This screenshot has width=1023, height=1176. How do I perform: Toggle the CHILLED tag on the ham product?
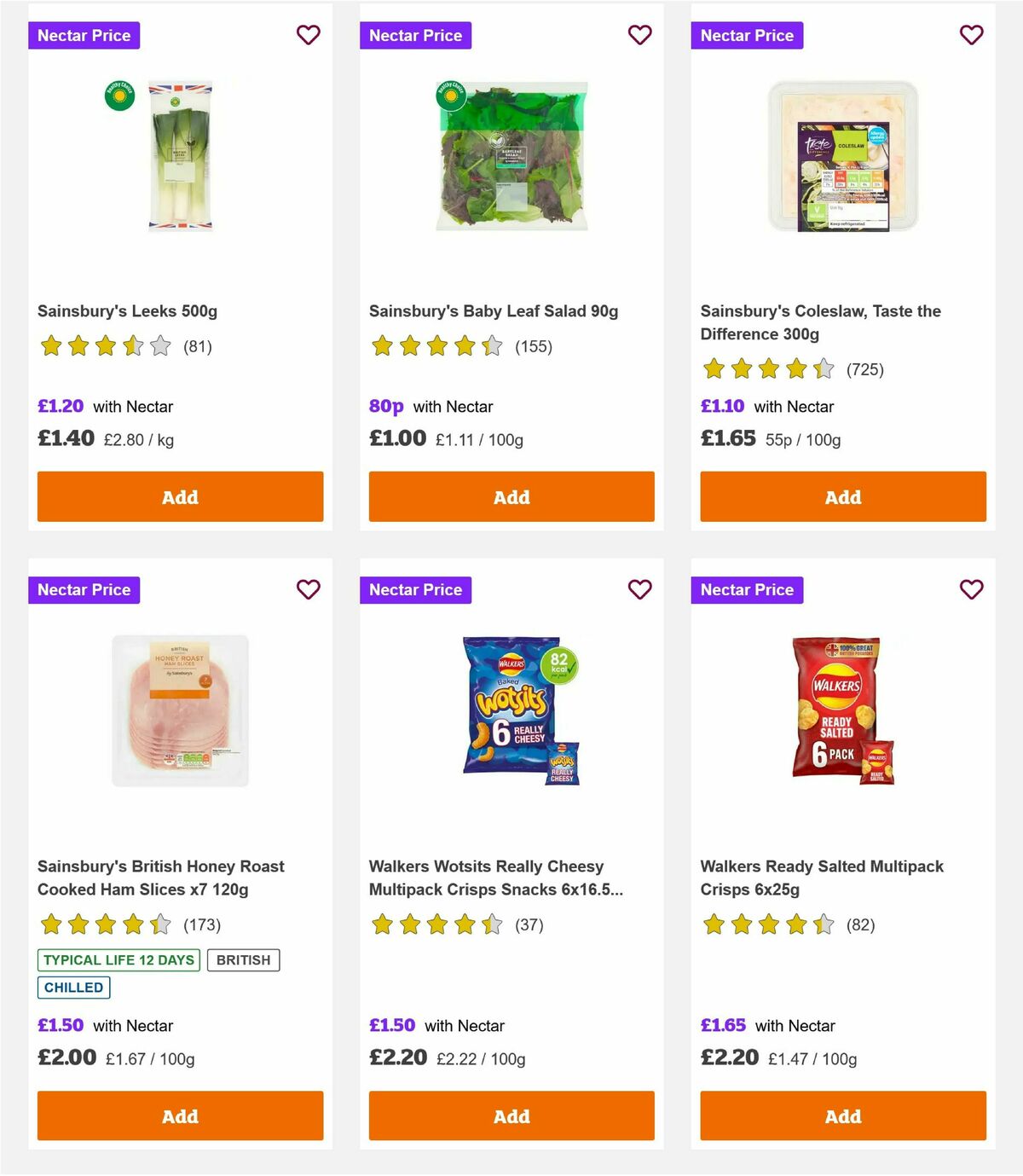tap(73, 987)
